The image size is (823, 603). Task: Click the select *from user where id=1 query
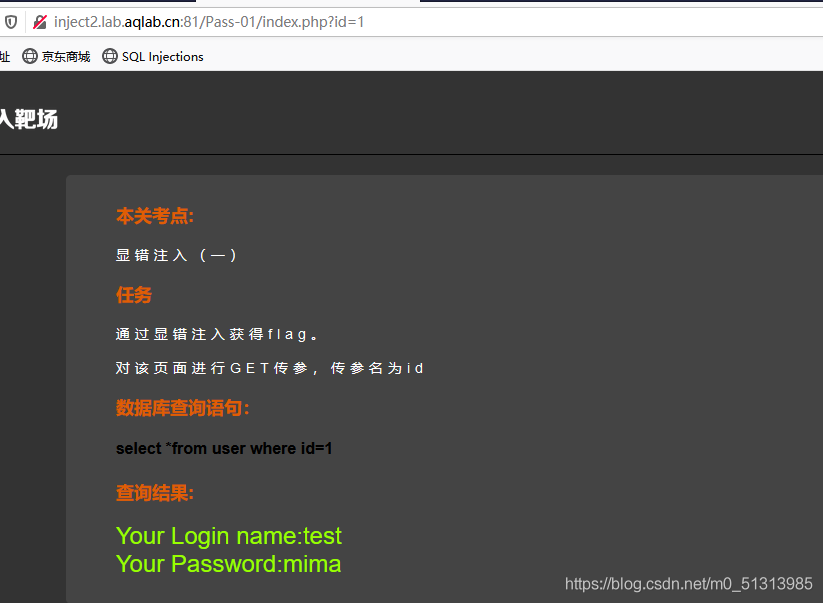point(224,449)
